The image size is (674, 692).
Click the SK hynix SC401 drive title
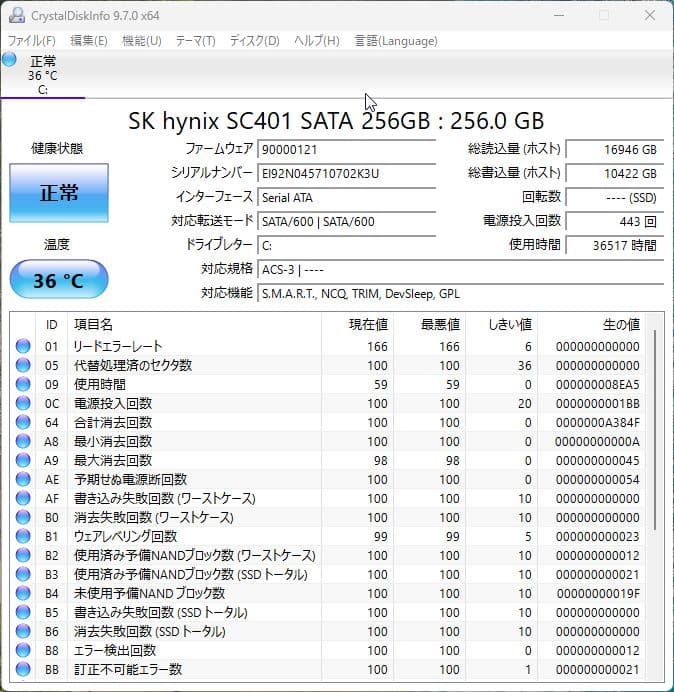click(x=336, y=120)
